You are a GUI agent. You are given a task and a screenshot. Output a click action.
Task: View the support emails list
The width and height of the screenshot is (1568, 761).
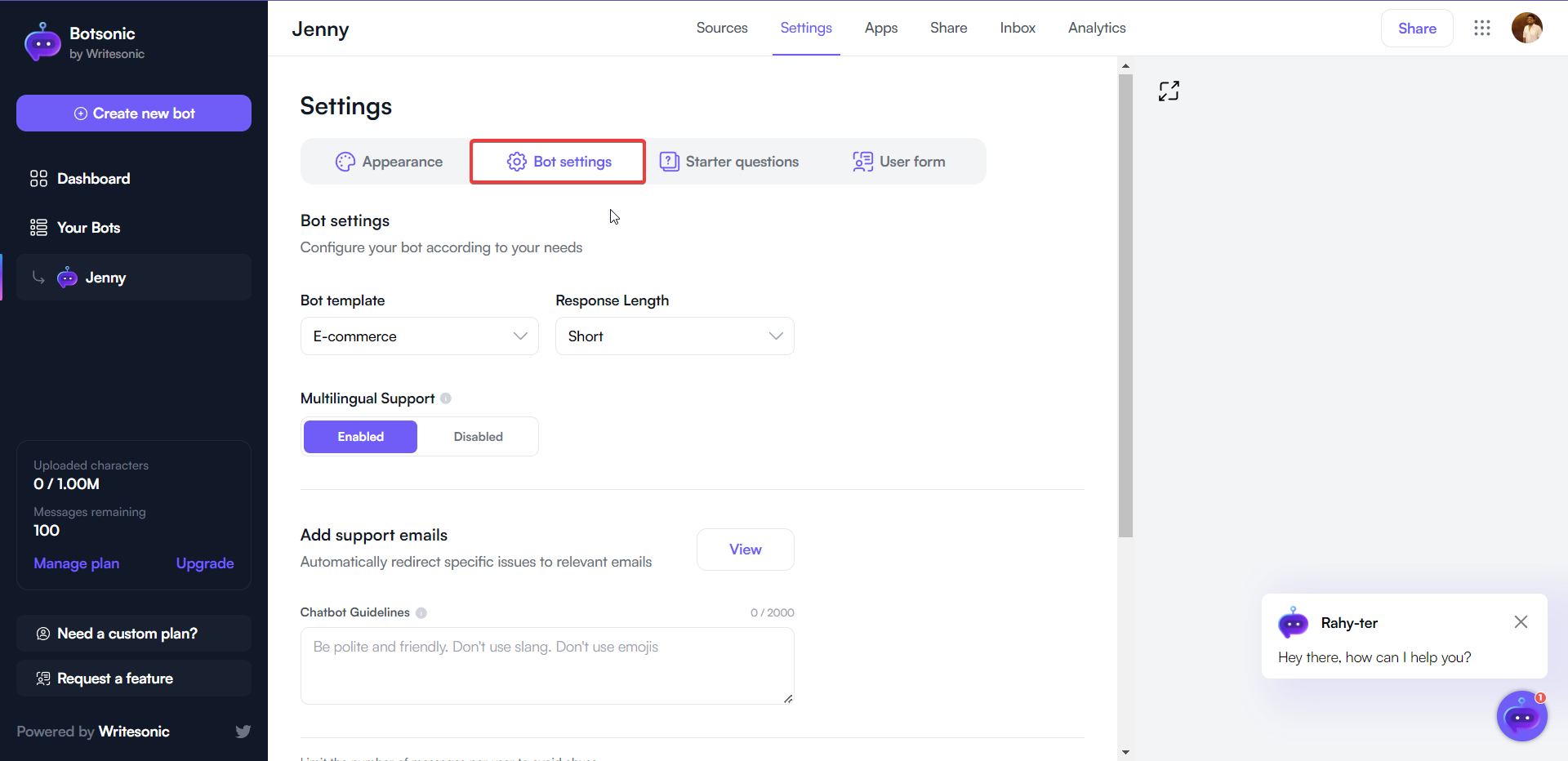click(745, 549)
